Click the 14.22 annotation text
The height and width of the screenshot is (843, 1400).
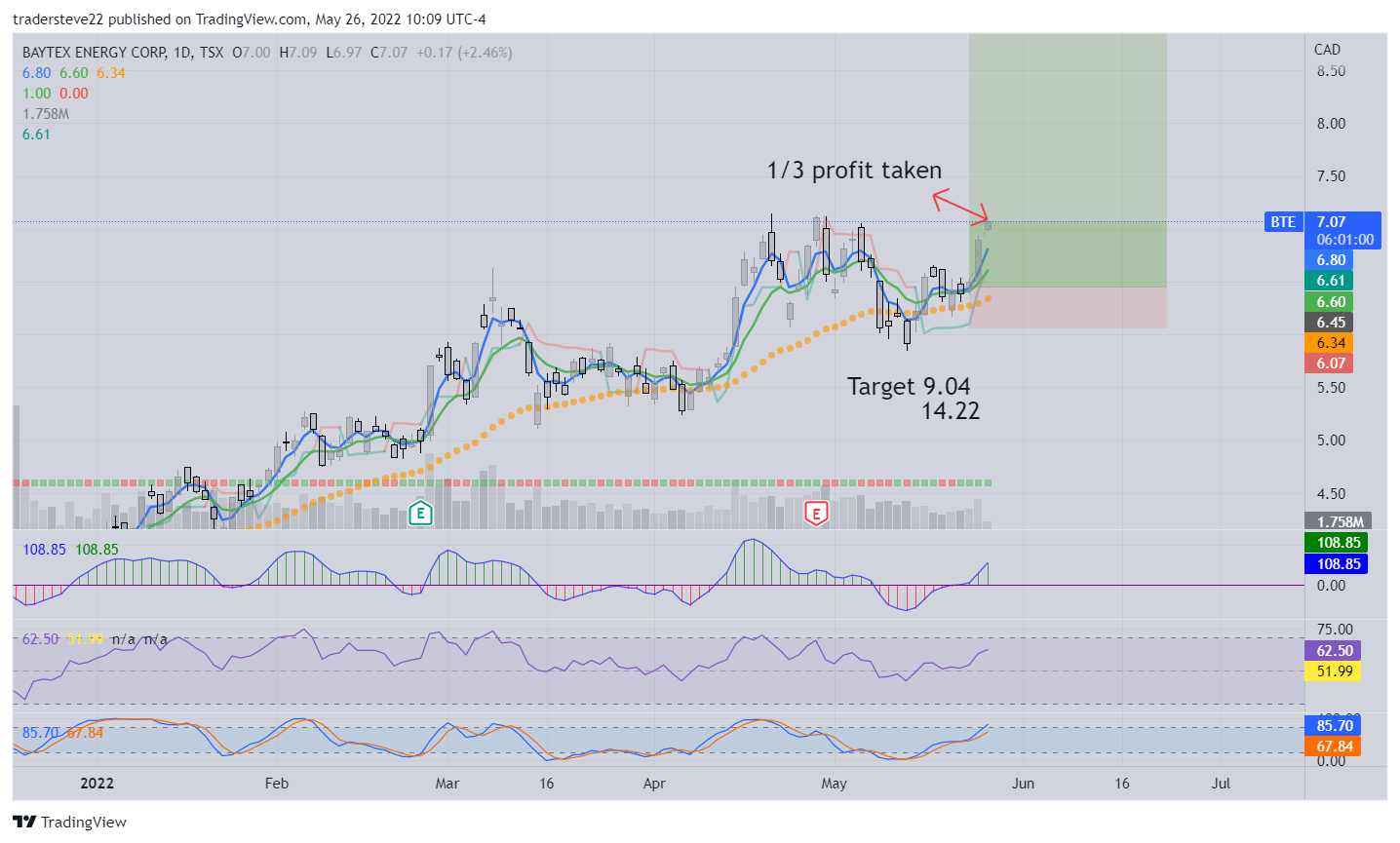951,411
